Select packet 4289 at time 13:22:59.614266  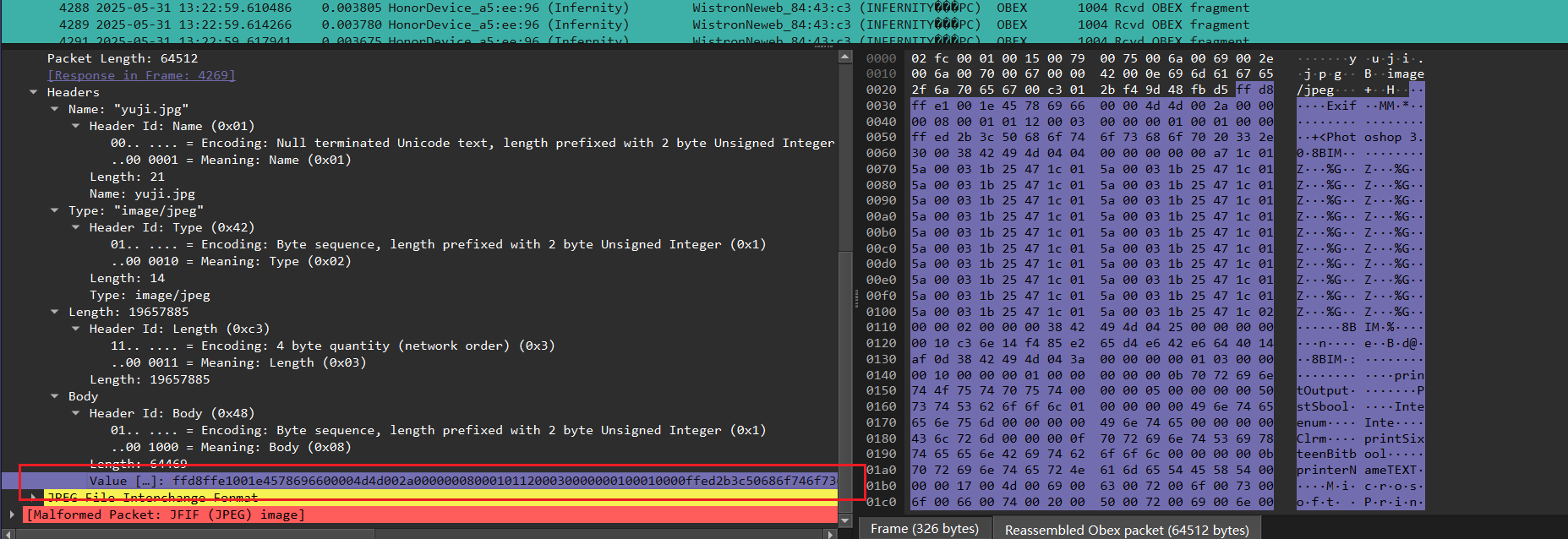coord(338,24)
